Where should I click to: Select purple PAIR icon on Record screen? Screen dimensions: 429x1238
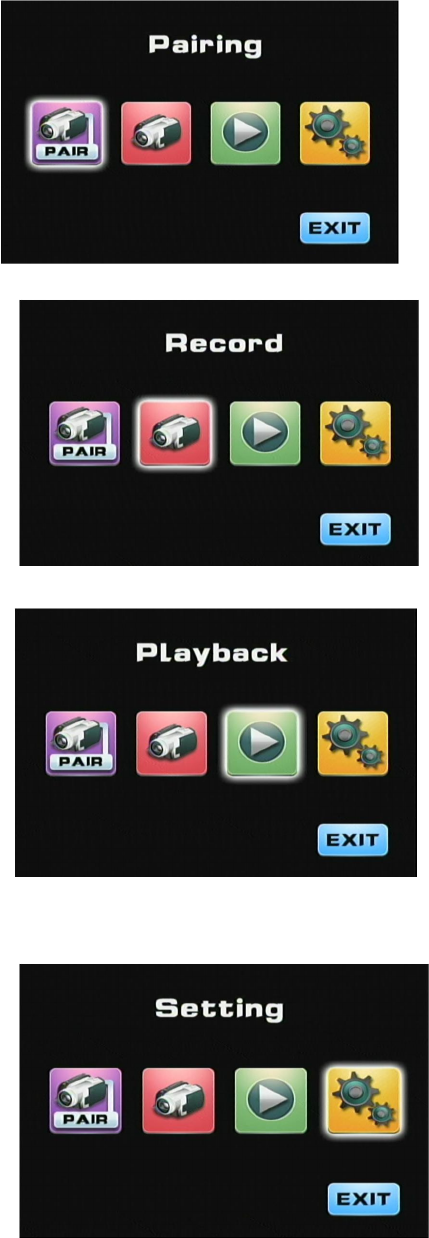[x=84, y=434]
